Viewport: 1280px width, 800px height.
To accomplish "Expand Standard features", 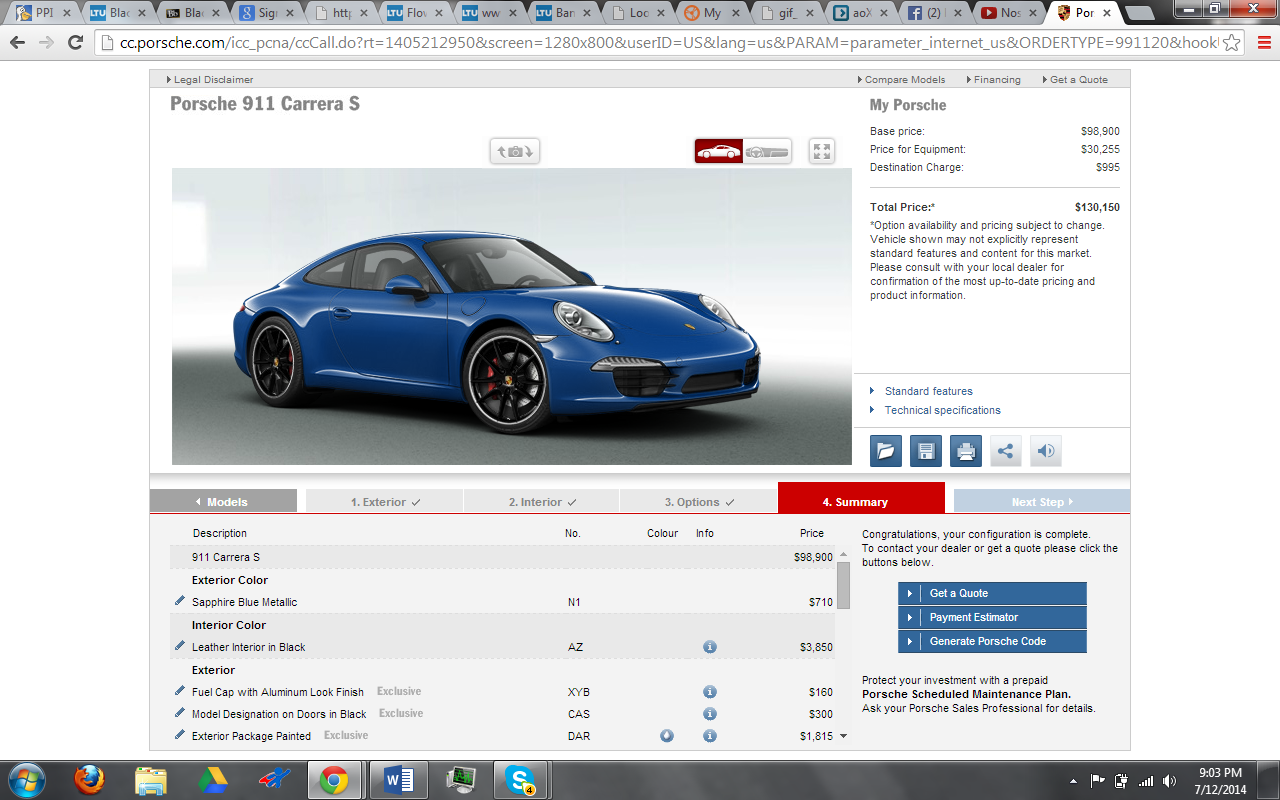I will click(928, 391).
